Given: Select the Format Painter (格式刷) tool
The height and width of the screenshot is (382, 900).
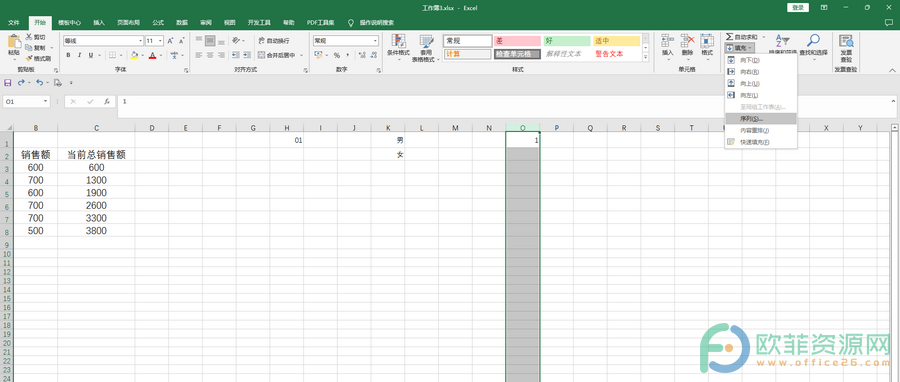Looking at the screenshot, I should (38, 59).
